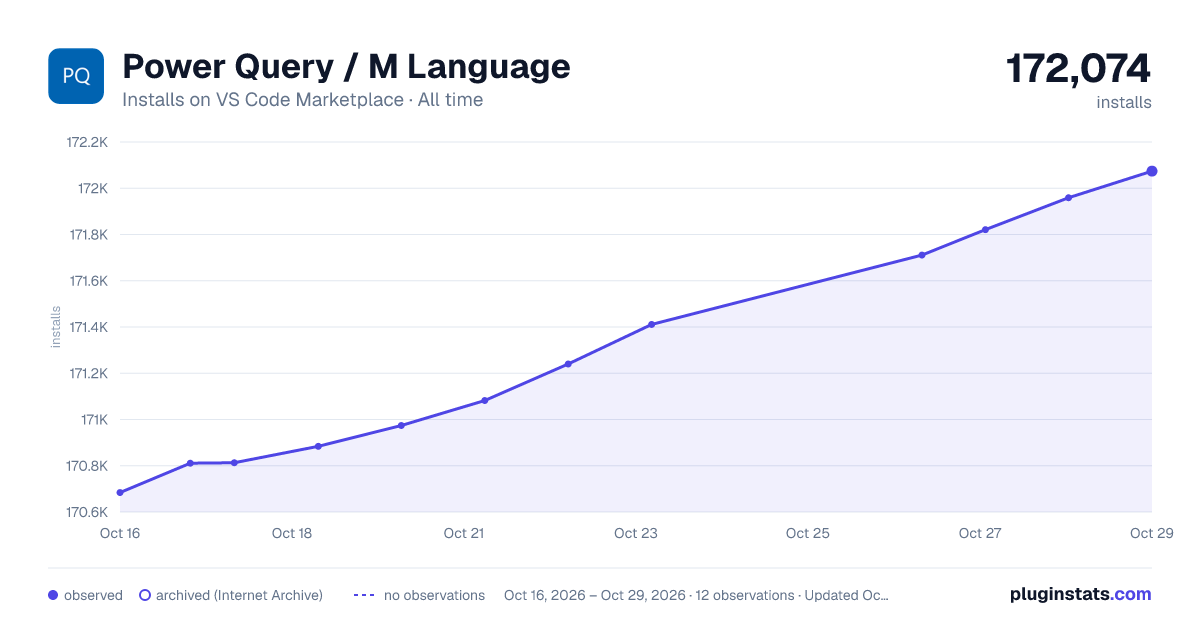Select the largest final data point on Oct 29
This screenshot has width=1200, height=630.
(1152, 171)
